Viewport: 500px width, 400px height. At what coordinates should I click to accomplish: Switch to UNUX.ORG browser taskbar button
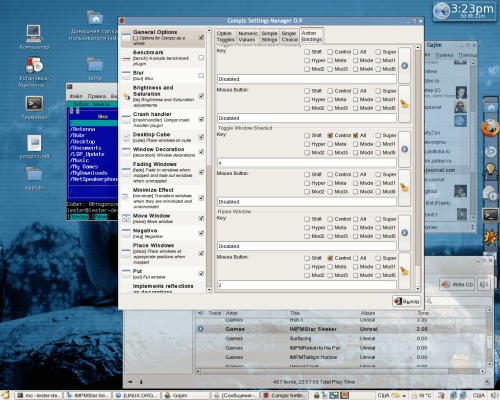point(137,395)
